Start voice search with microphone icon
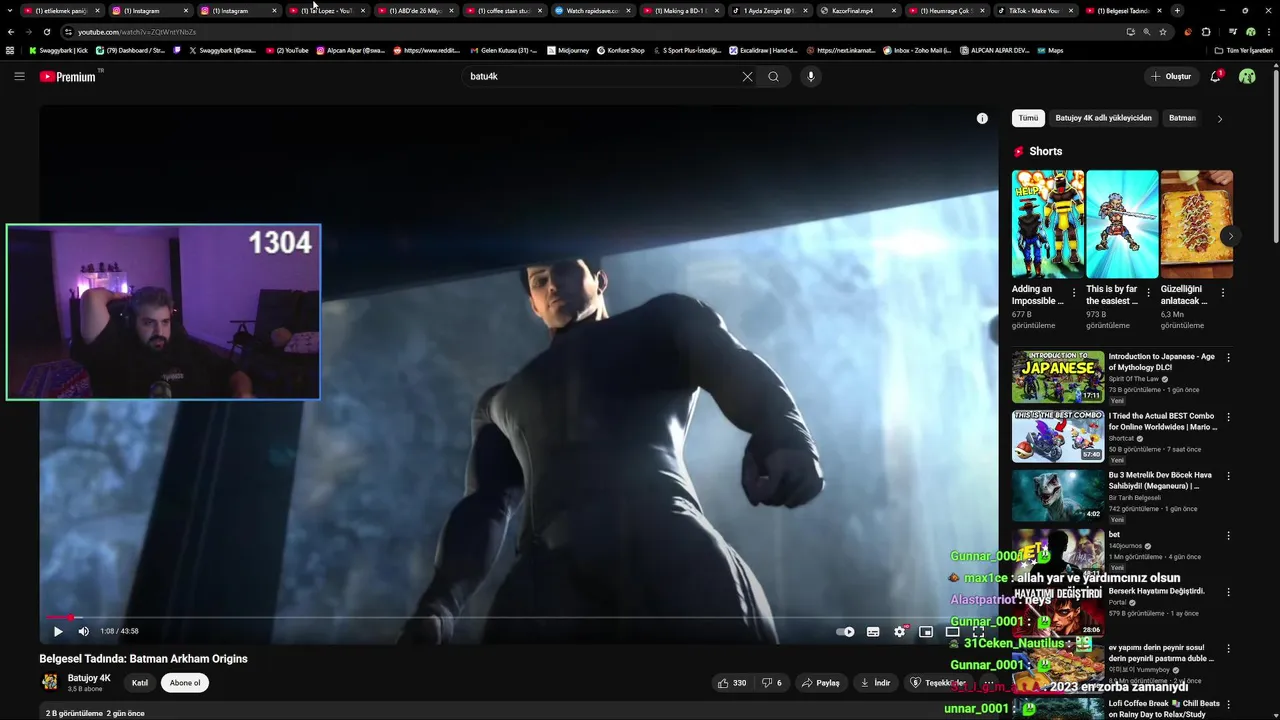The image size is (1280, 720). (x=811, y=76)
